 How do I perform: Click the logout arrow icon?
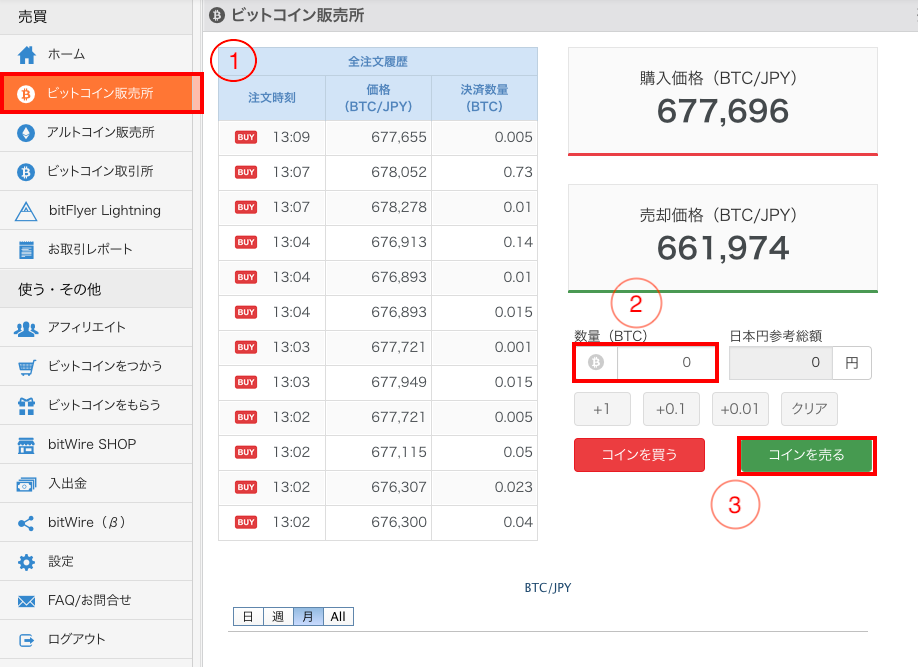pyautogui.click(x=26, y=640)
